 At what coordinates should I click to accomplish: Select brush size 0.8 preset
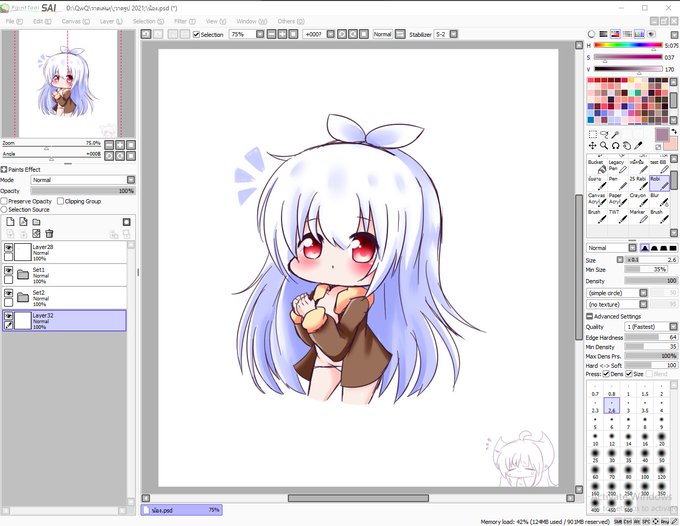click(x=611, y=390)
